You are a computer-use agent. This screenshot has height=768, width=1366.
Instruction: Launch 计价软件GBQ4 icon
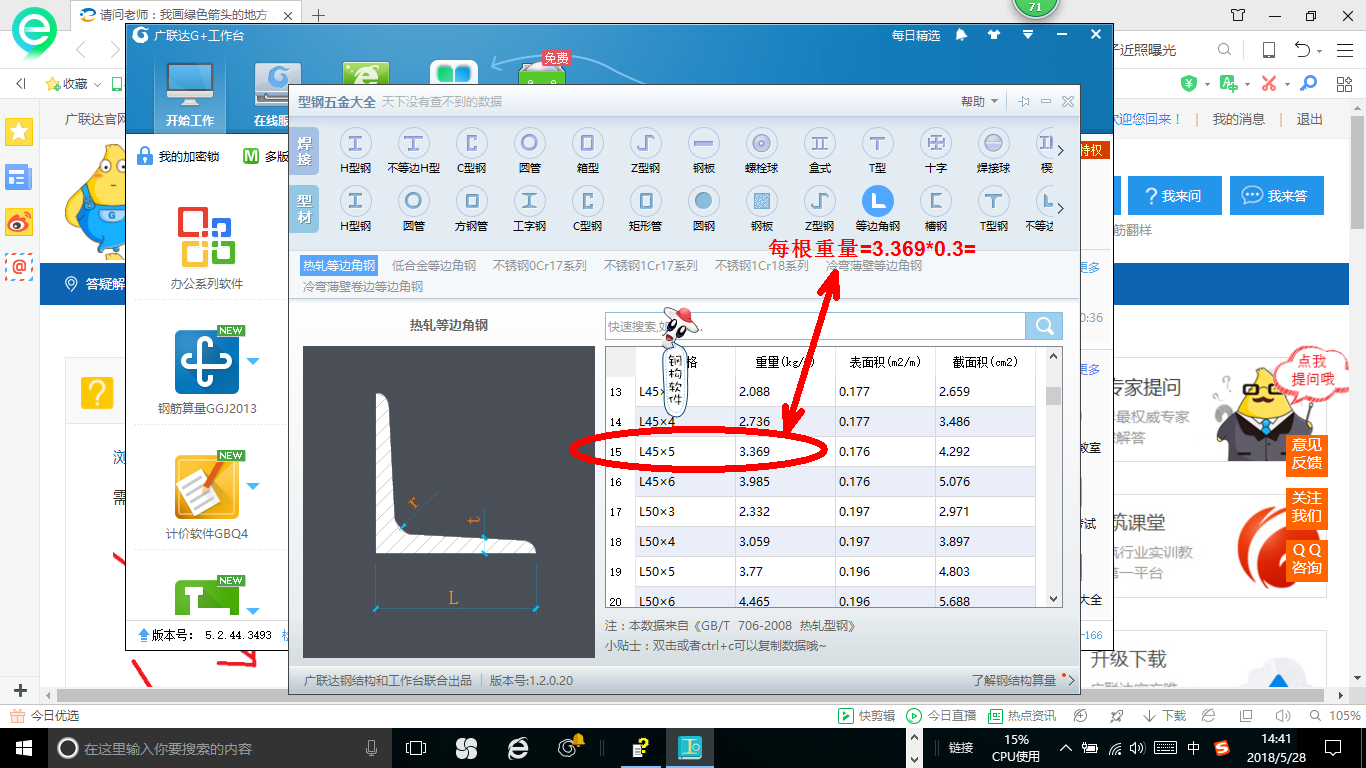pos(207,487)
